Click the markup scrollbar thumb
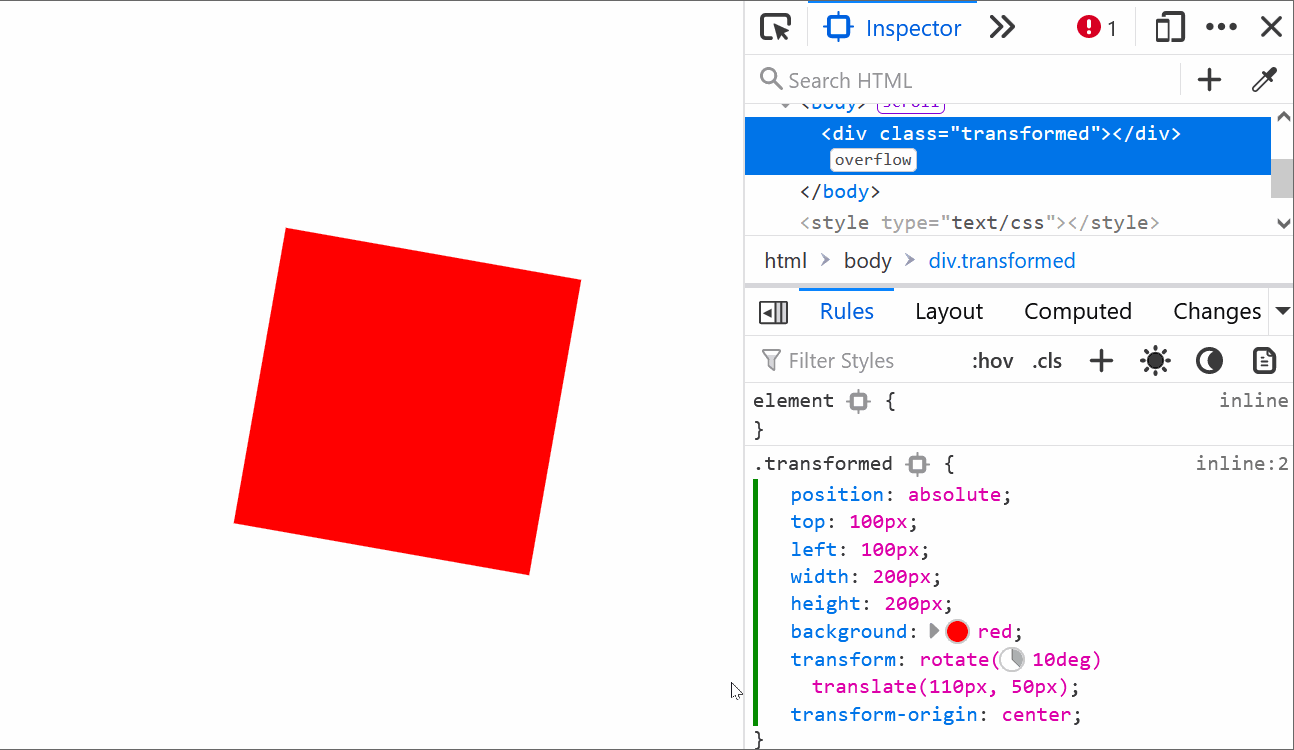Screen dimensions: 1294x750 click(x=1282, y=177)
